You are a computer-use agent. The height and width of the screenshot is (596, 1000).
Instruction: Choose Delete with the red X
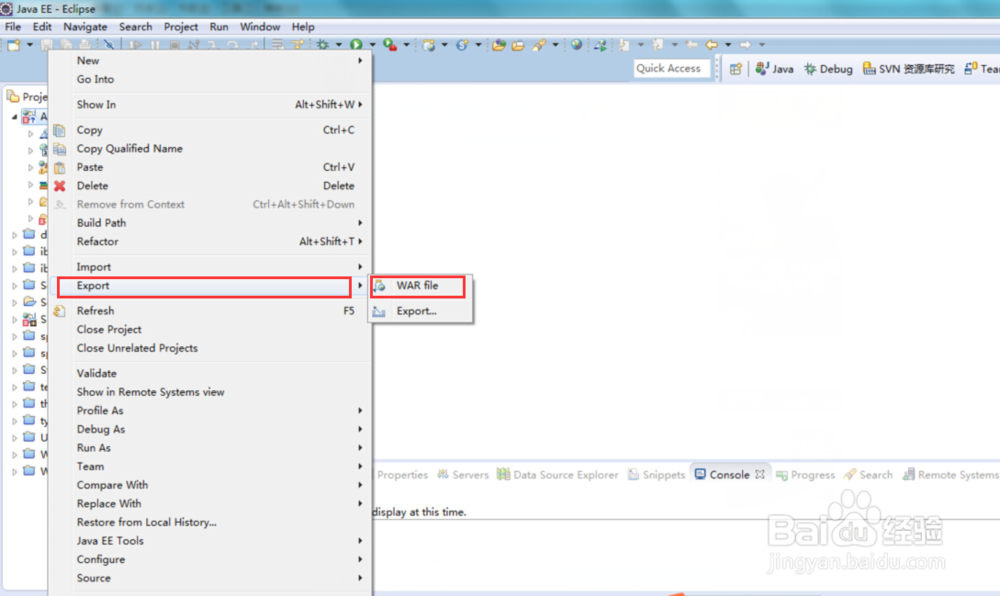click(x=210, y=185)
